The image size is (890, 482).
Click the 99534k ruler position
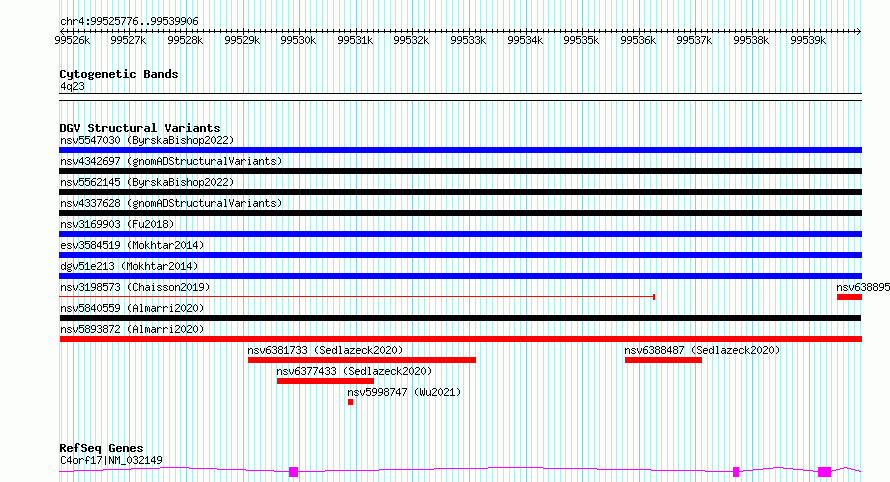tap(524, 40)
